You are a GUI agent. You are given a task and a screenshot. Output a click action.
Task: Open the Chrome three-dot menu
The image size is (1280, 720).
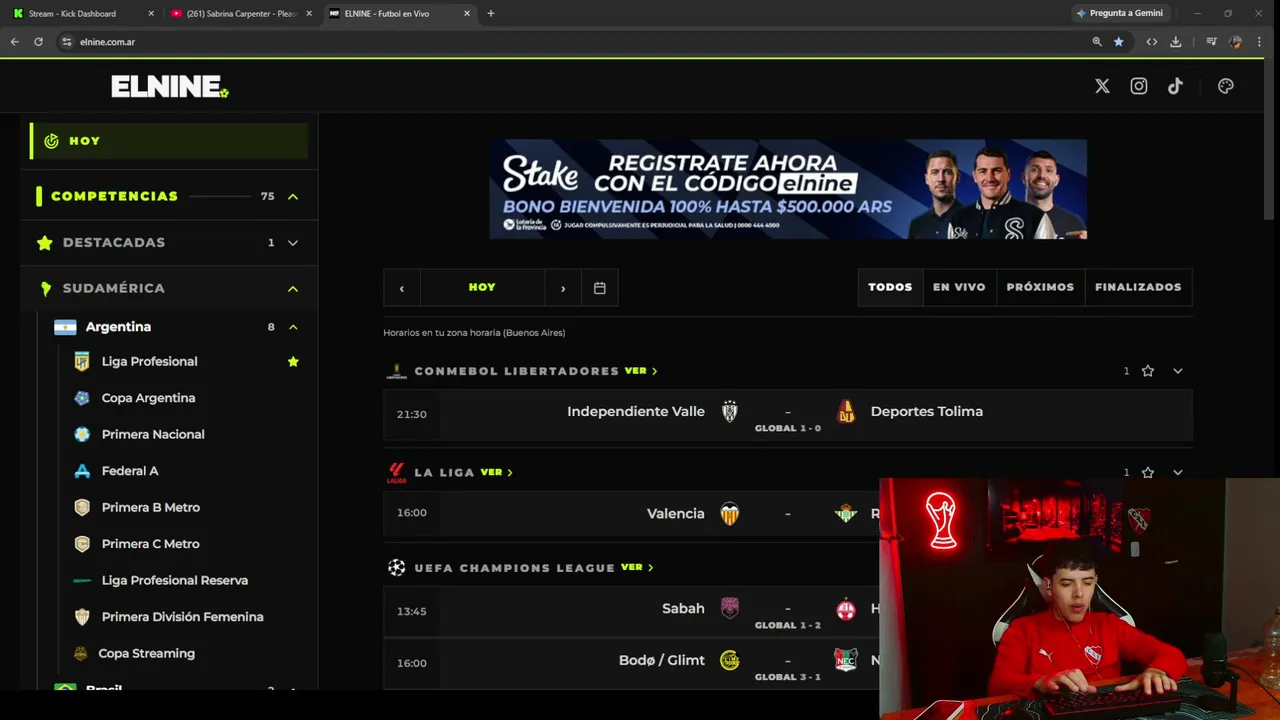[1260, 42]
